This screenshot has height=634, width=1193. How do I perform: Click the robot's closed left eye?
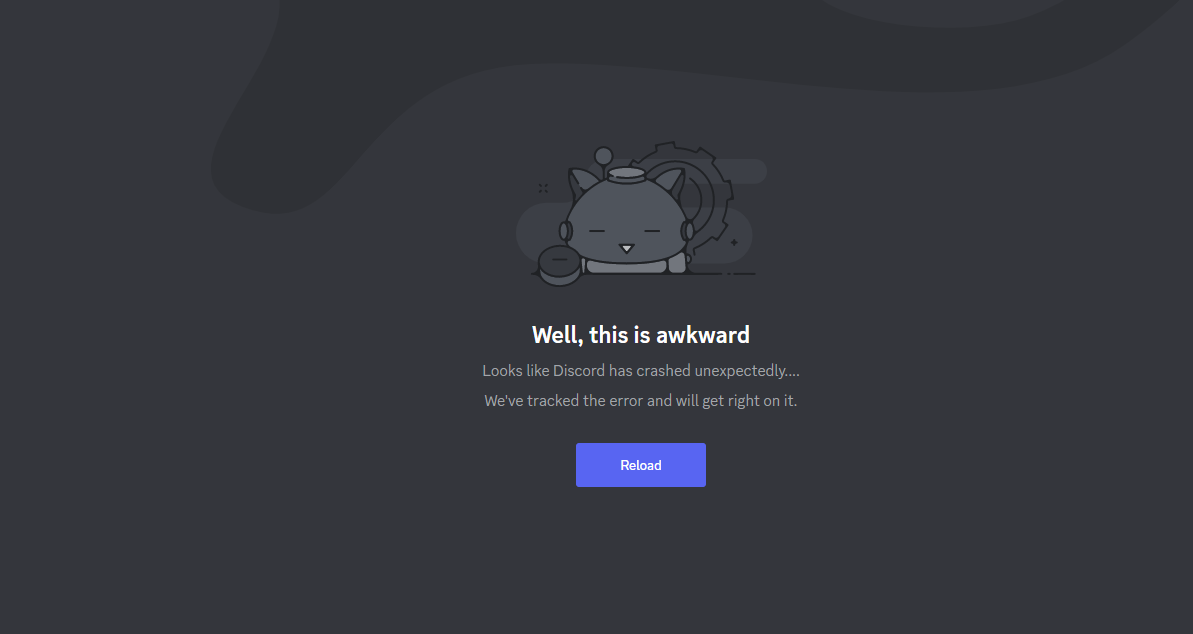pos(597,231)
